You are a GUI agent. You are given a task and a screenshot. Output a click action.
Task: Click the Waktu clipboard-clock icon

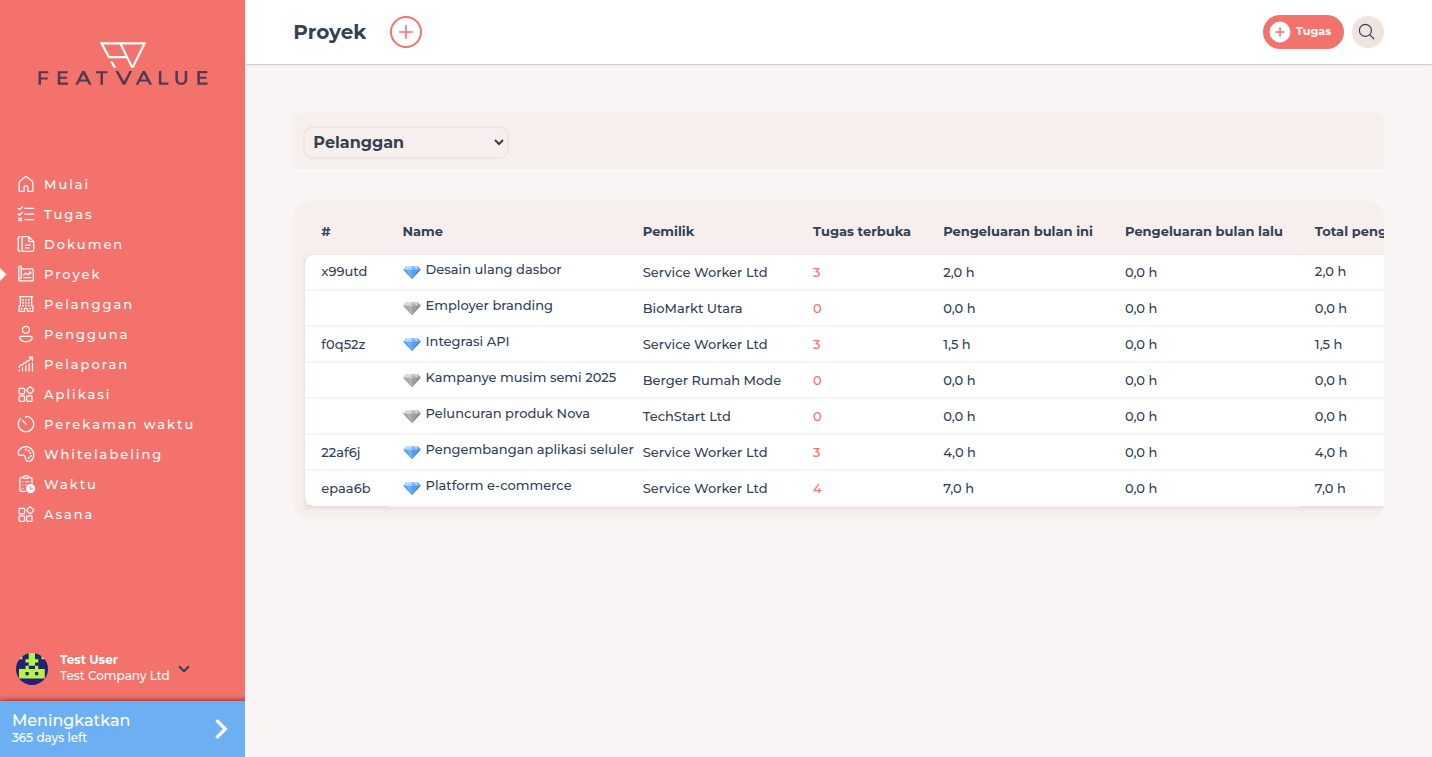(x=27, y=484)
